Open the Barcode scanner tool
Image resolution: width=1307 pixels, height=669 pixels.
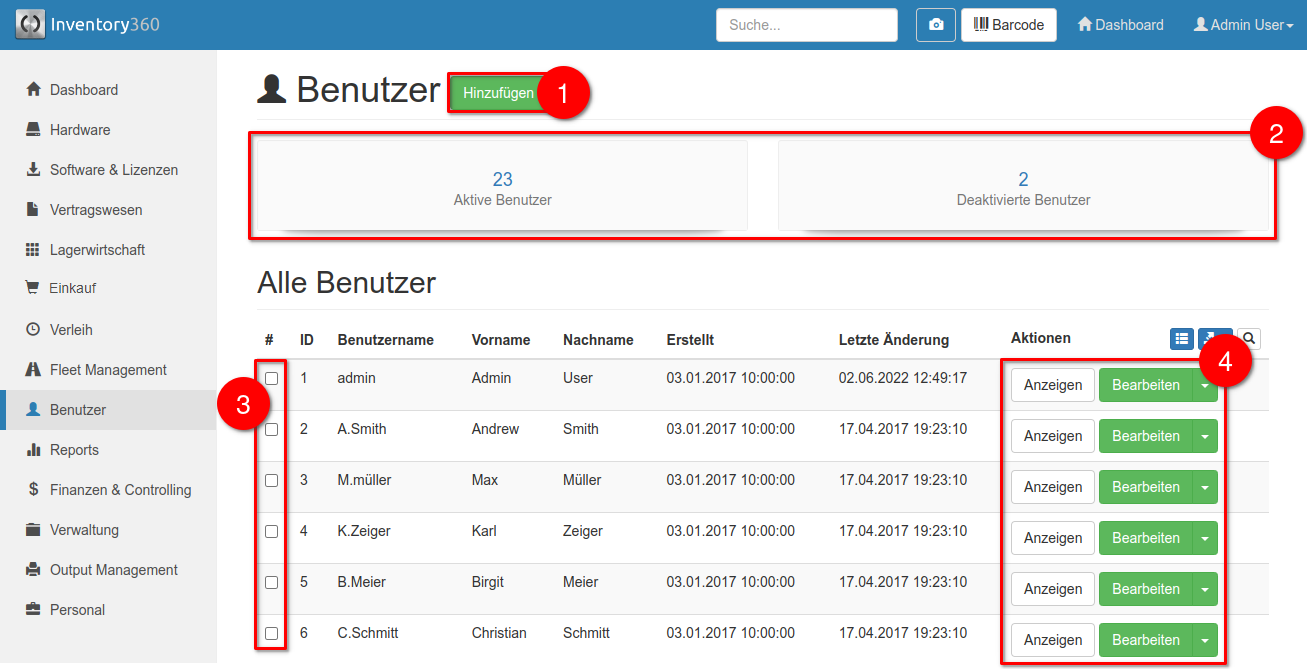pyautogui.click(x=1008, y=24)
